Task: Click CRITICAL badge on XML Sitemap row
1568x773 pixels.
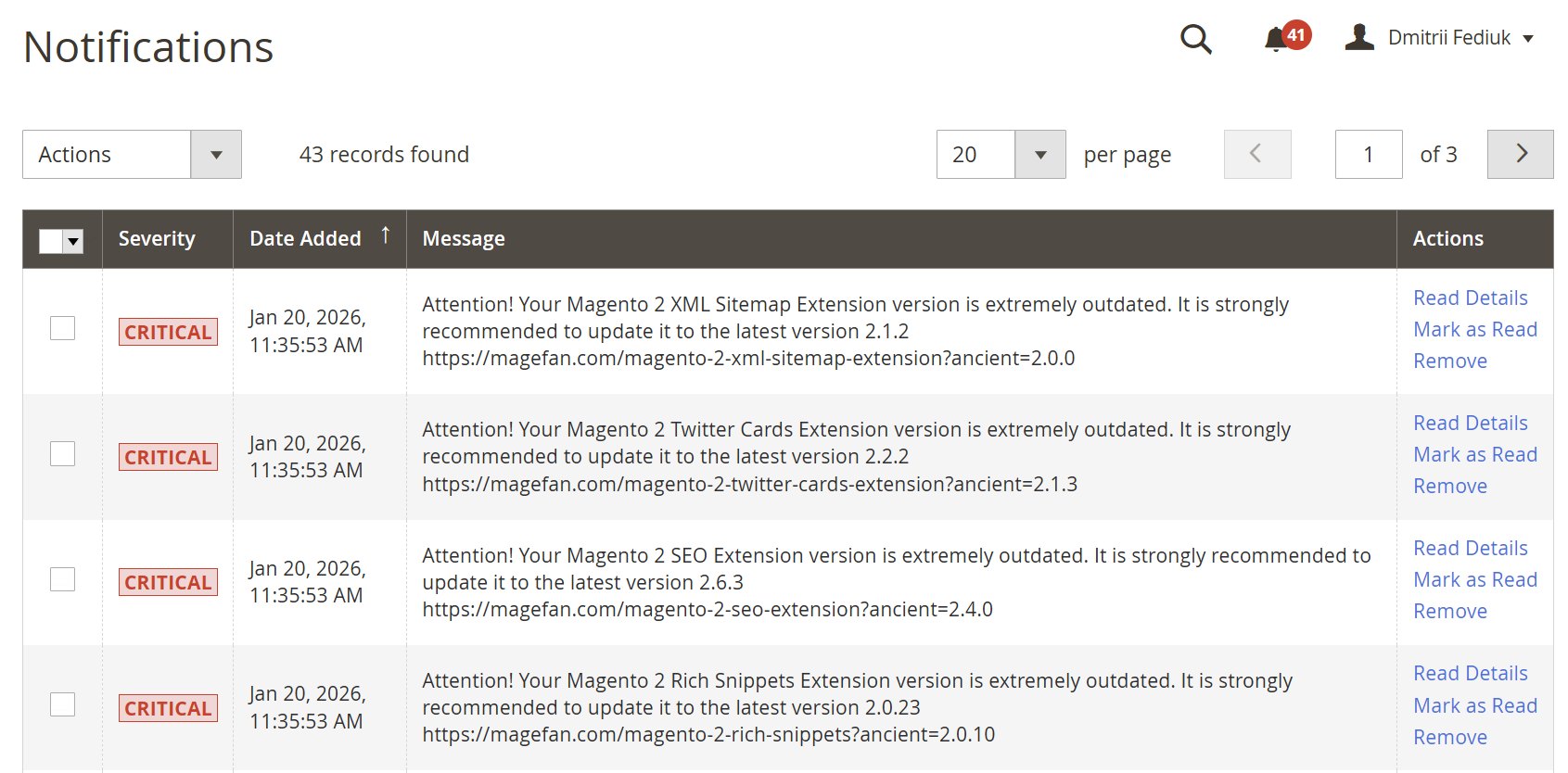Action: point(168,332)
